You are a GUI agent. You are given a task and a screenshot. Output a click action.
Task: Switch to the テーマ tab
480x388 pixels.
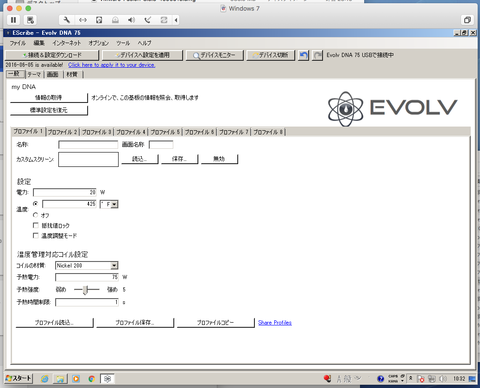[34, 74]
